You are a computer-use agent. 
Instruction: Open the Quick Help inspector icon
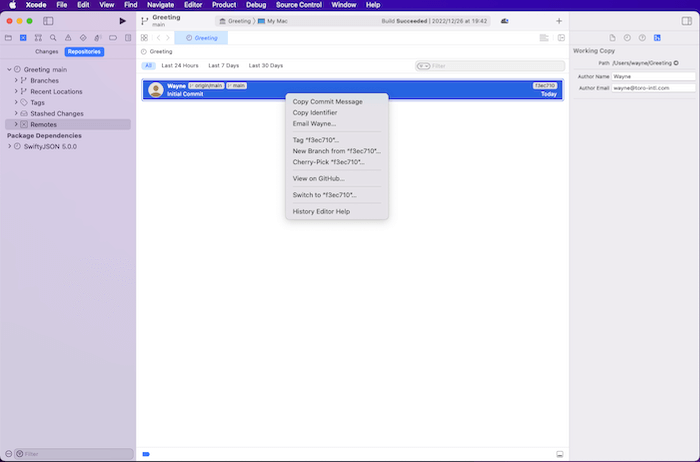point(642,38)
